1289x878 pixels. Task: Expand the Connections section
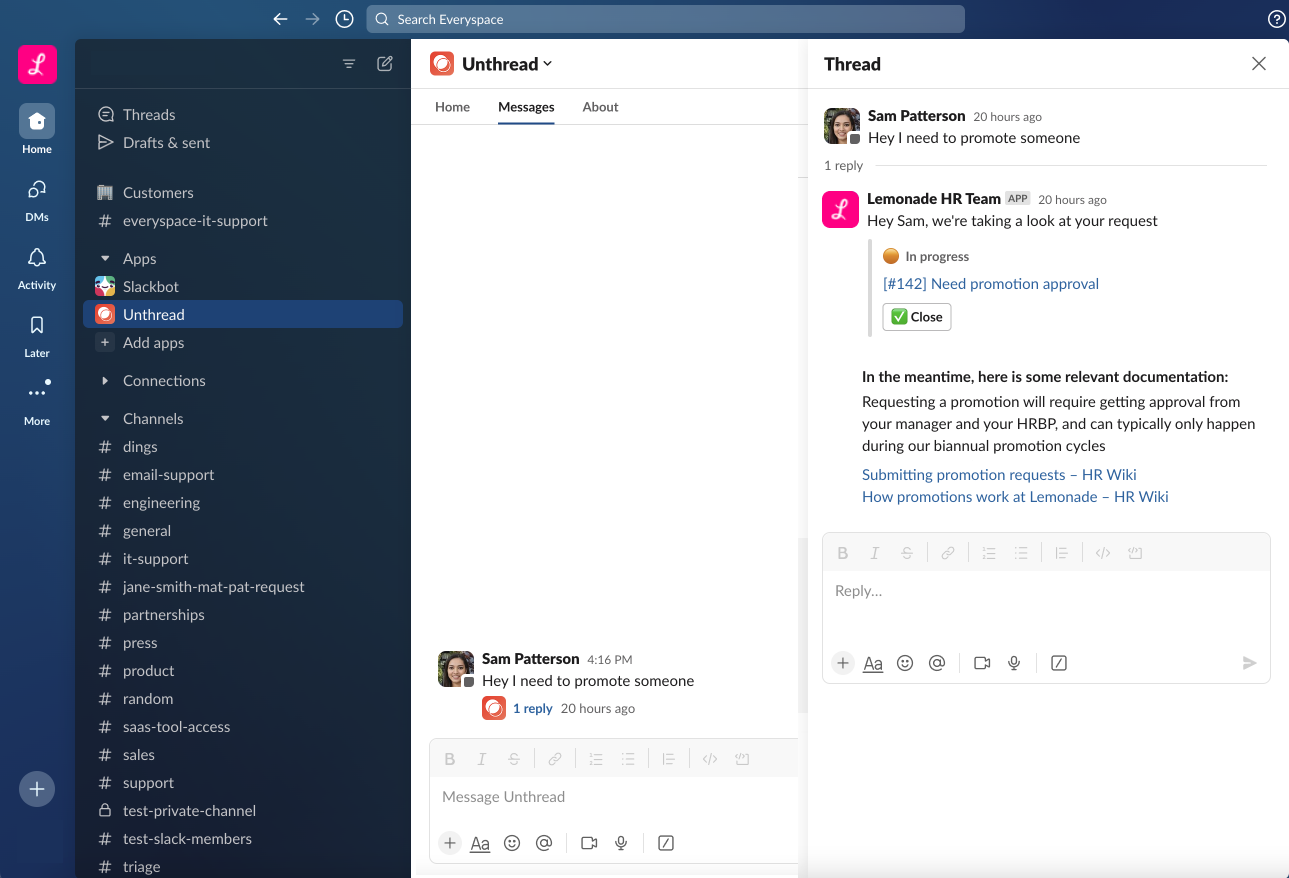coord(105,381)
